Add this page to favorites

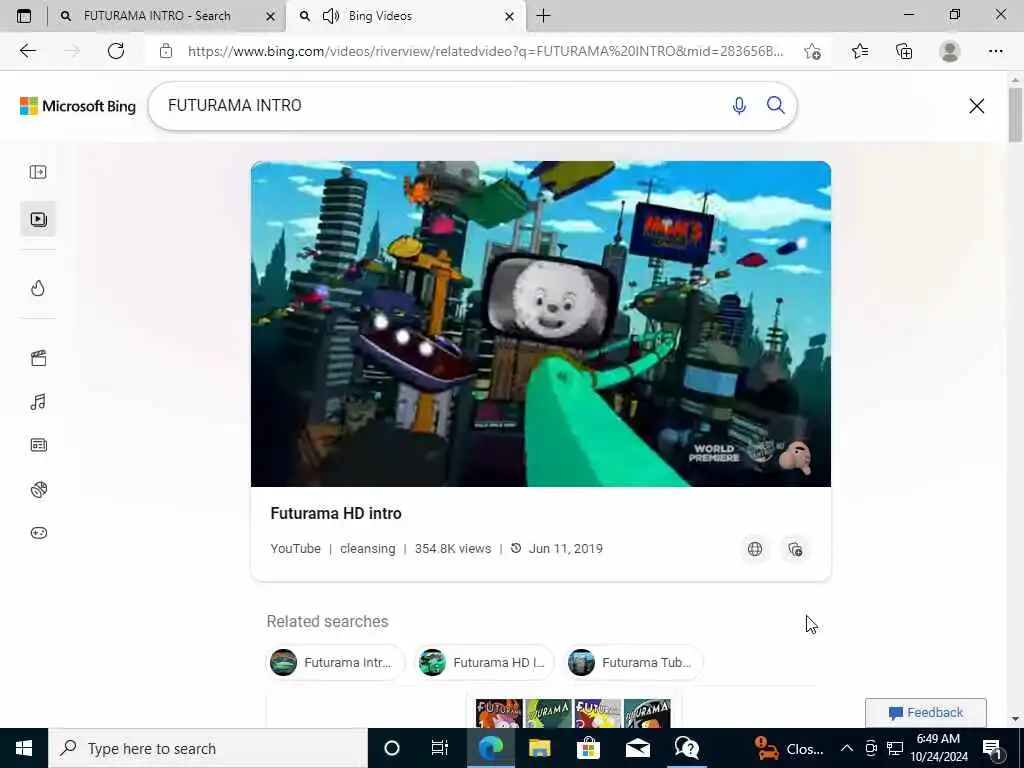812,51
